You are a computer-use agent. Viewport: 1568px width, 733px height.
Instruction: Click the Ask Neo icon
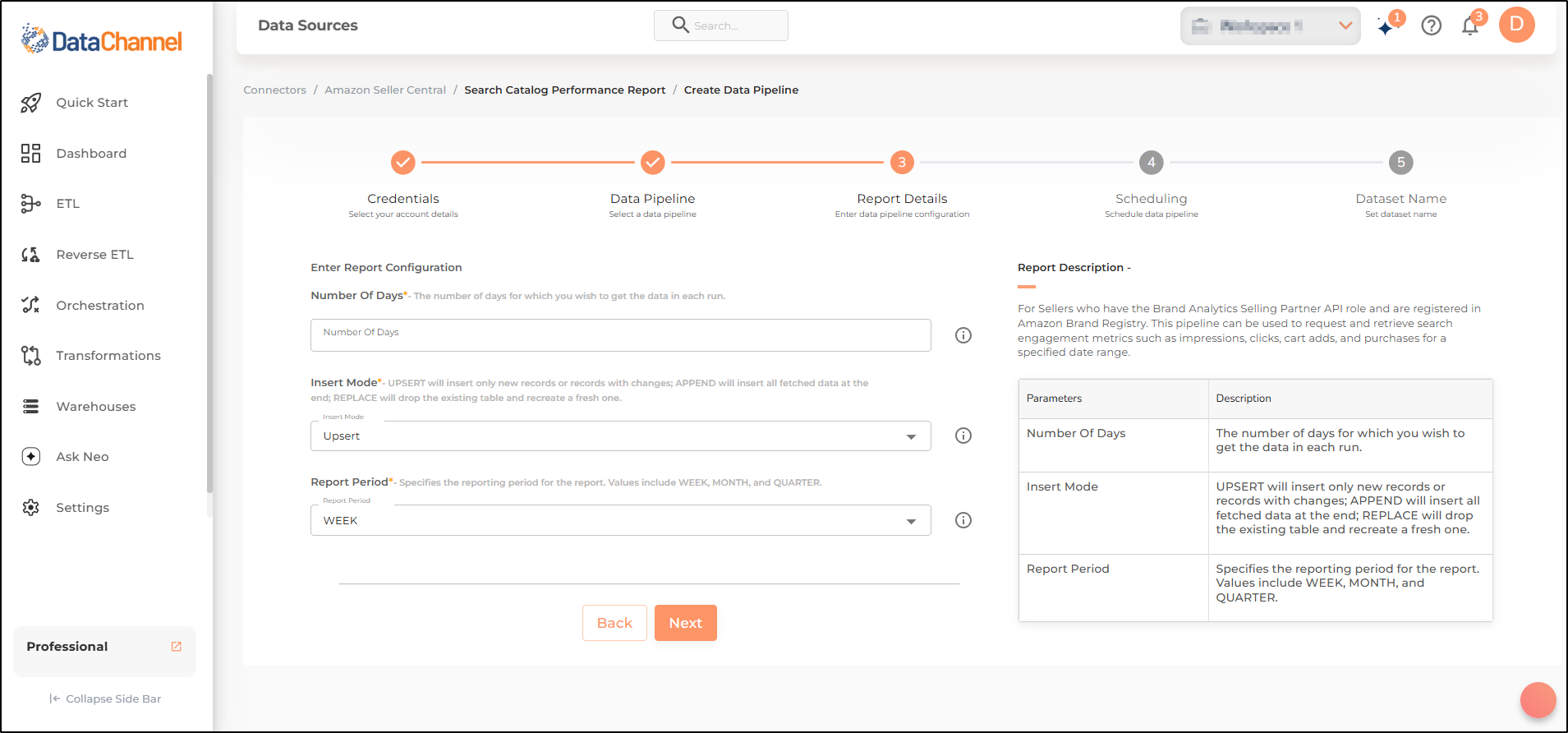[x=31, y=457]
